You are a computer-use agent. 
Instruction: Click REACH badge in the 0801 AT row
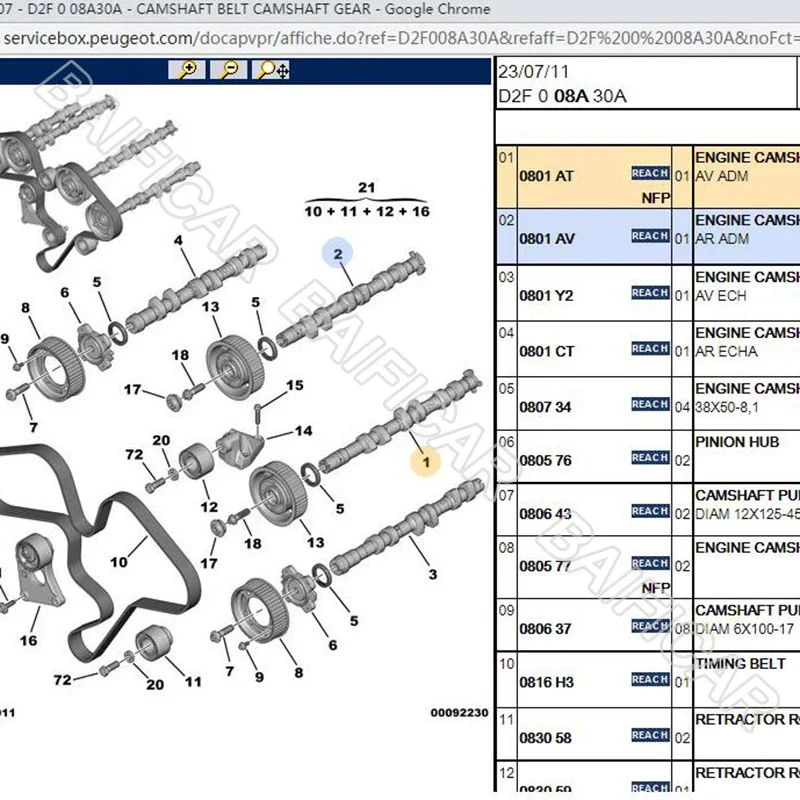[650, 173]
